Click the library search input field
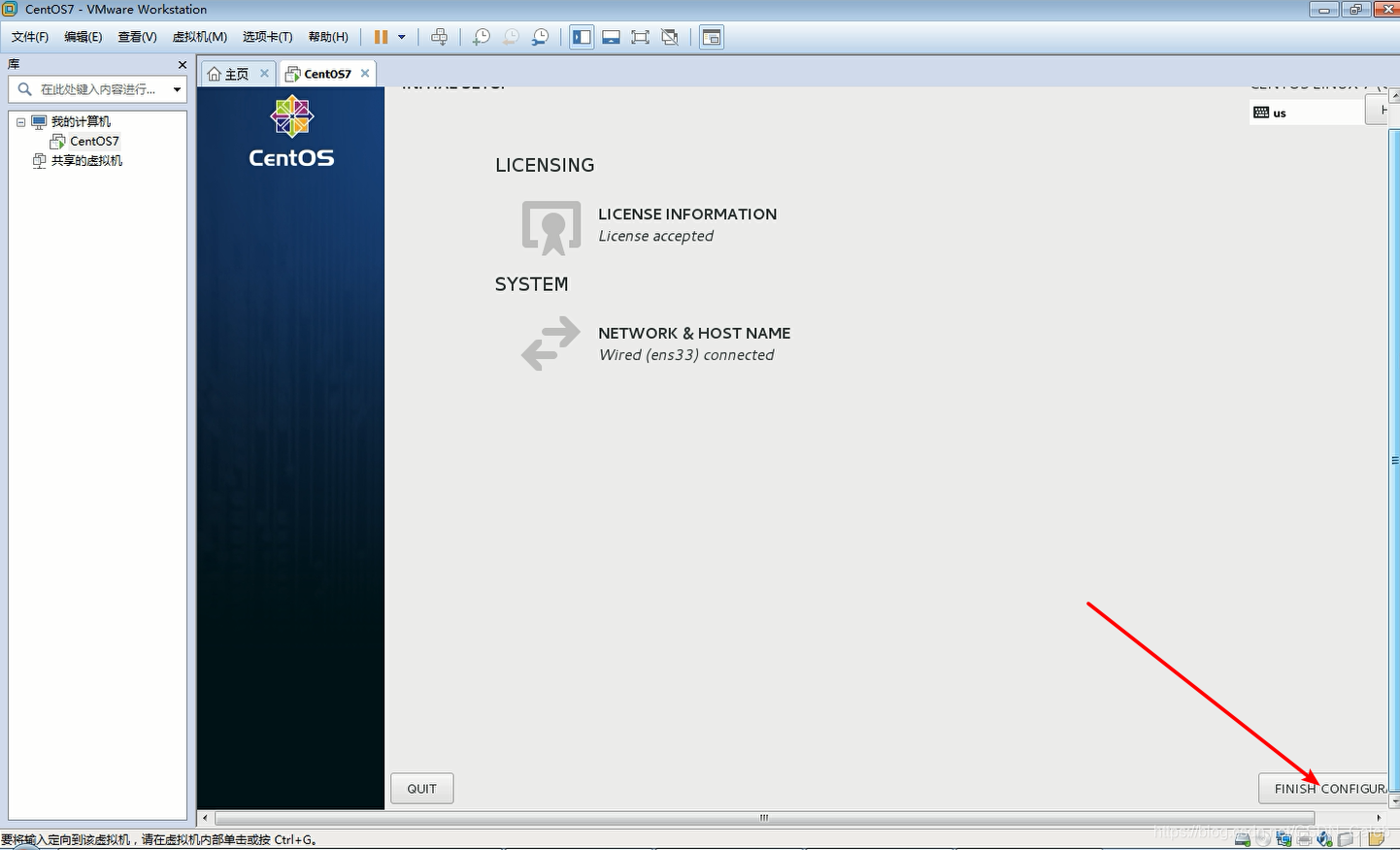Viewport: 1400px width, 850px height. [97, 89]
